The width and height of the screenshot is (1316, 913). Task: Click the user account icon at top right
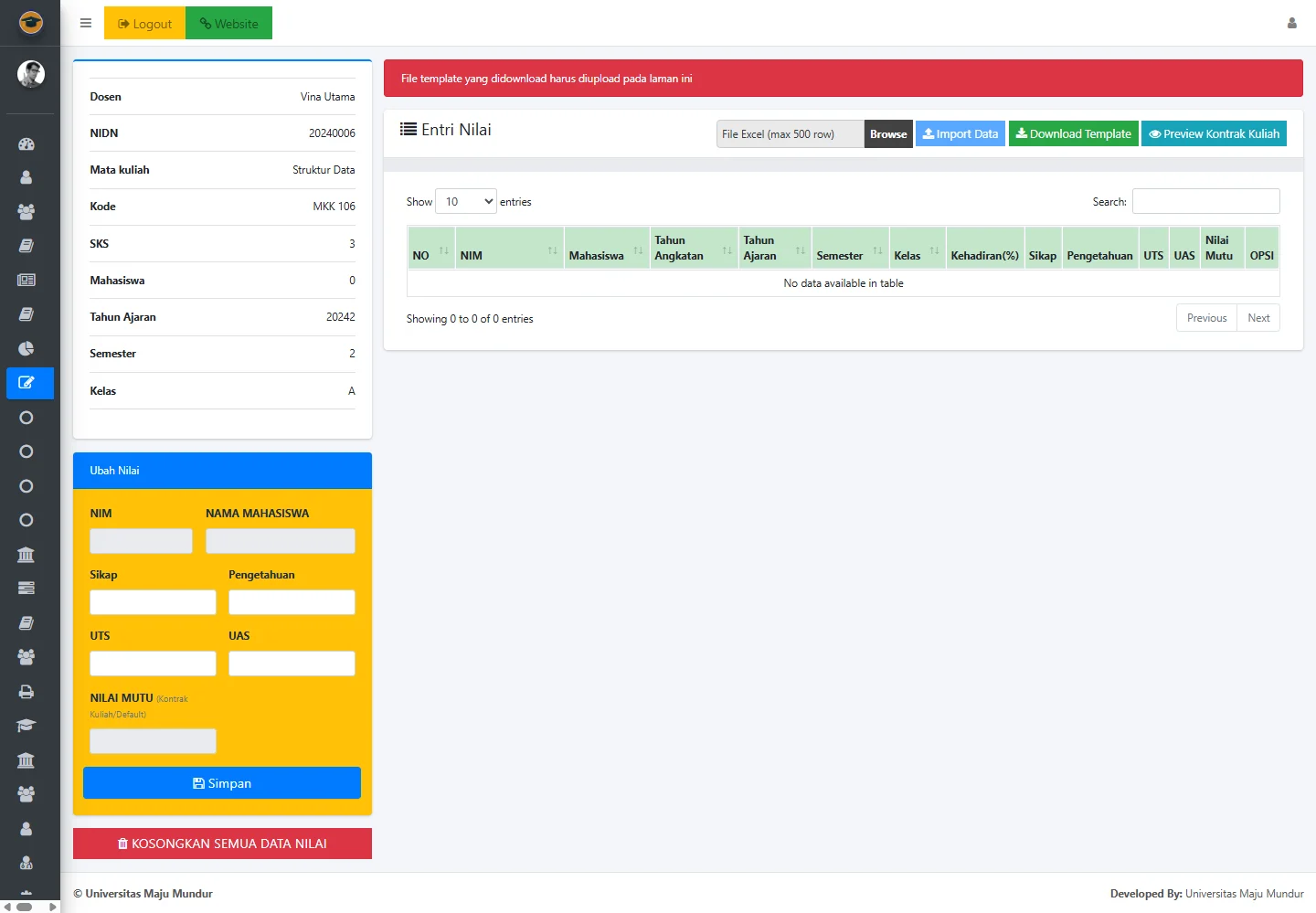point(1291,24)
